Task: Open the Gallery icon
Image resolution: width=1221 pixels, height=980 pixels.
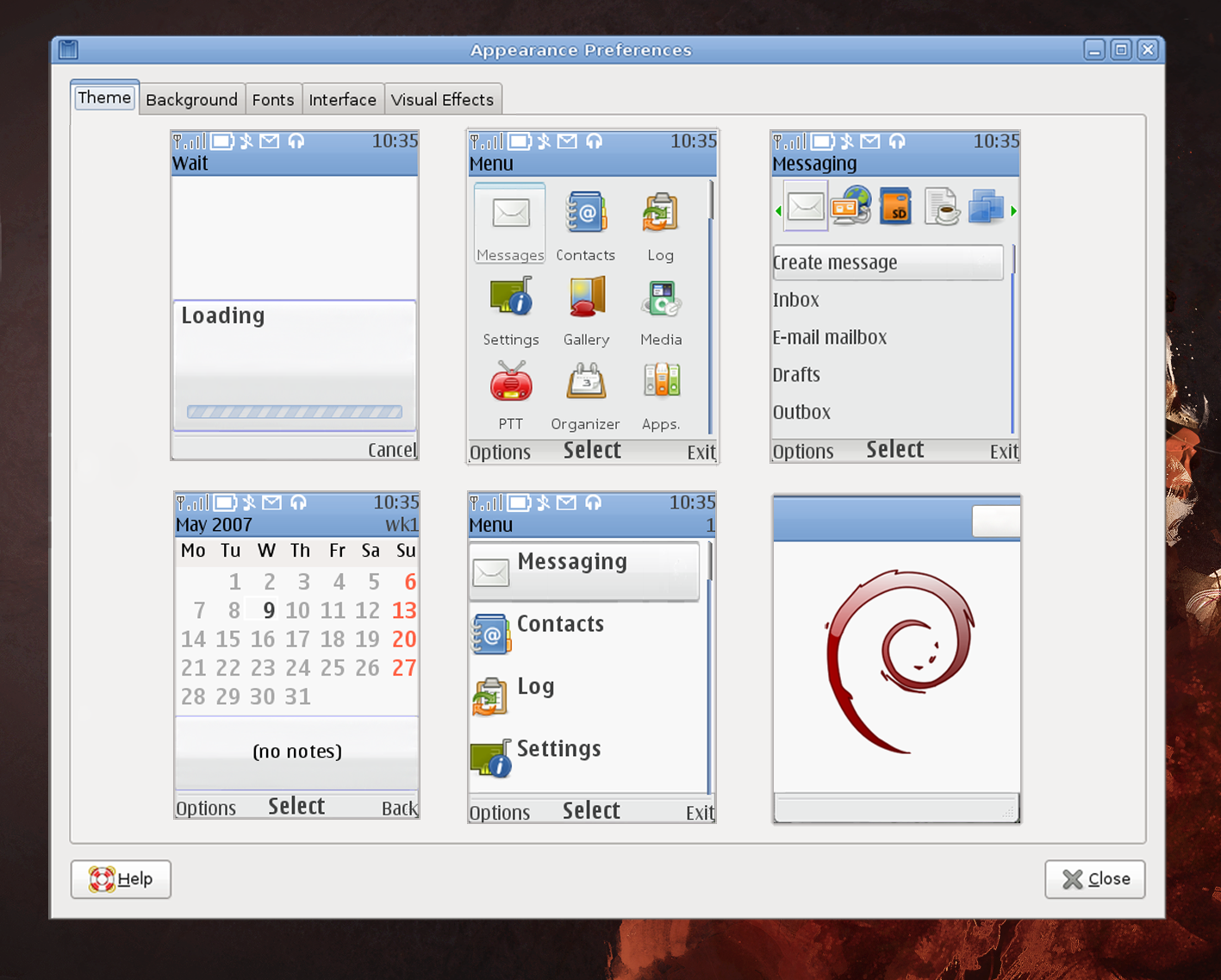Action: point(586,297)
